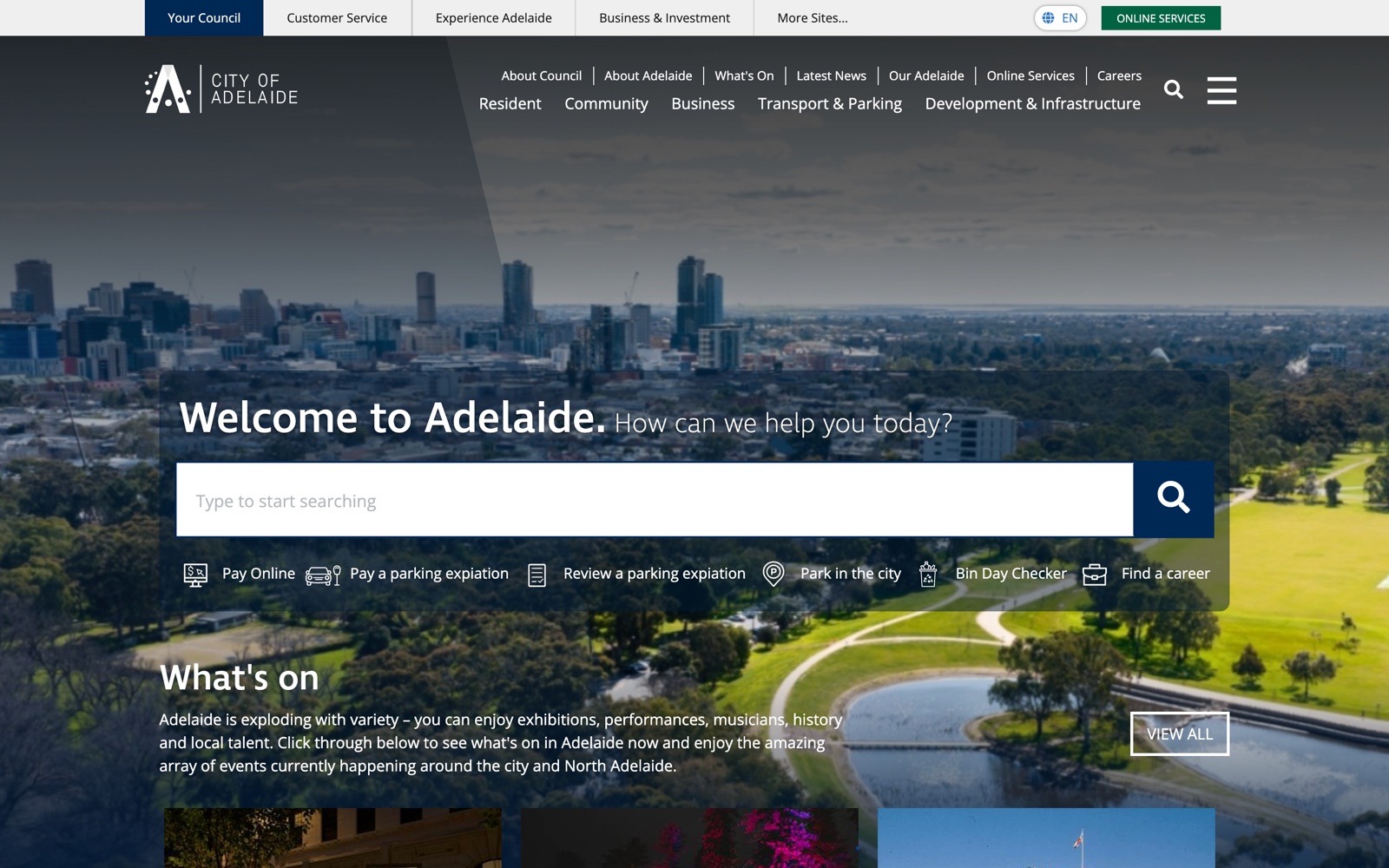The image size is (1389, 868).
Task: Open the hamburger menu icon
Action: (1221, 90)
